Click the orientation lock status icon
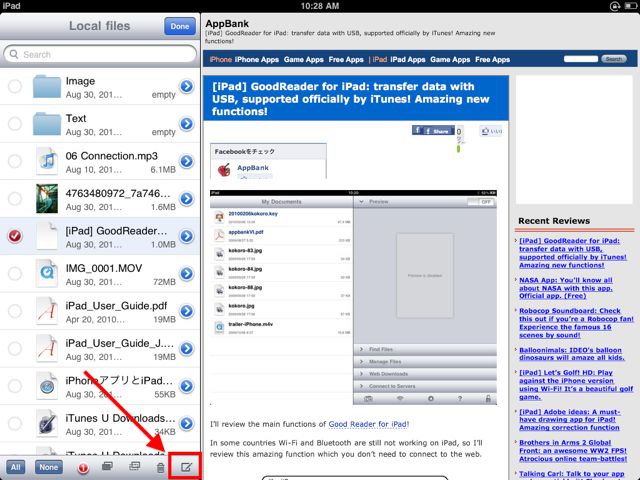640x480 pixels. [x=615, y=6]
